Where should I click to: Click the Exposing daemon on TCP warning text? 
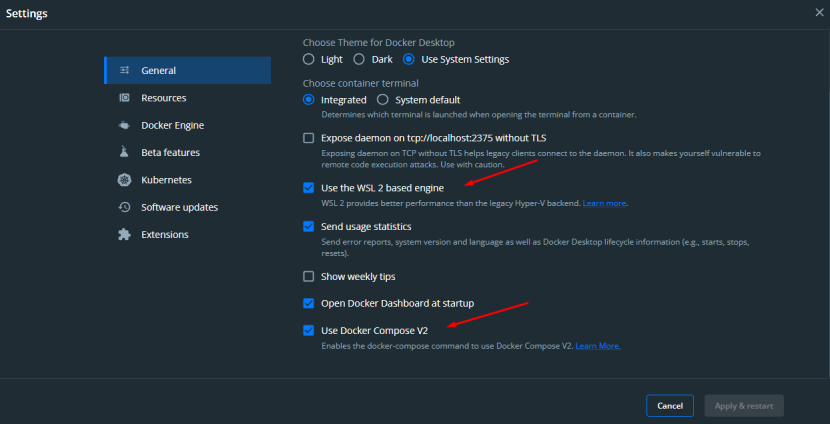pos(541,159)
